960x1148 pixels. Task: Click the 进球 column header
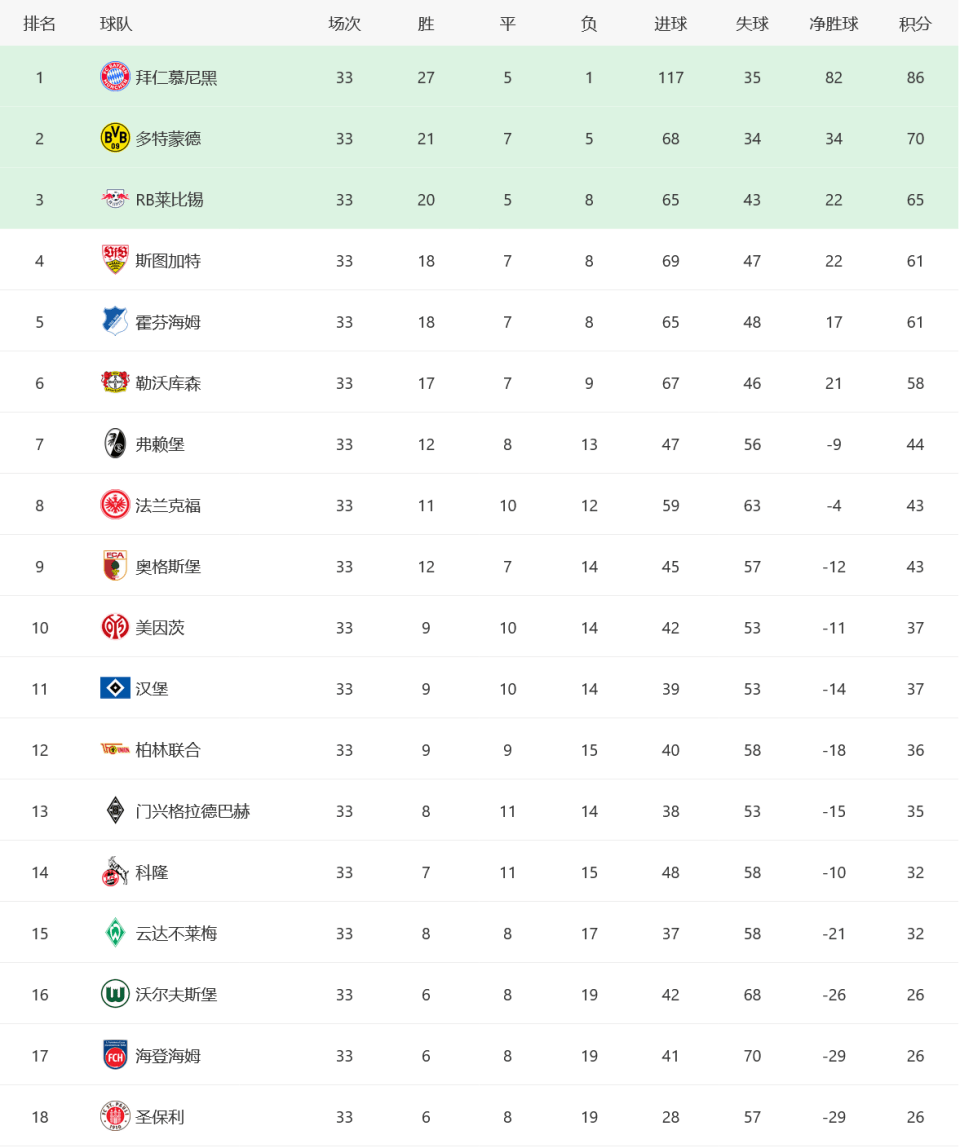671,24
